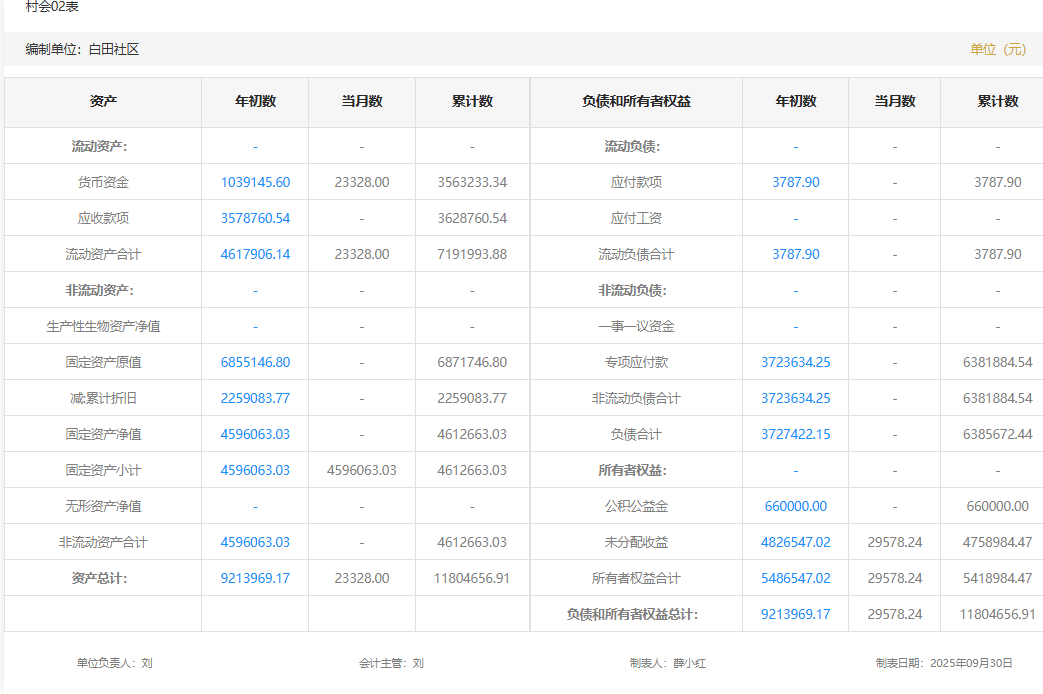The width and height of the screenshot is (1043, 694).
Task: Click 减:累计折旧 opening value 2259083.77
Action: tap(255, 398)
